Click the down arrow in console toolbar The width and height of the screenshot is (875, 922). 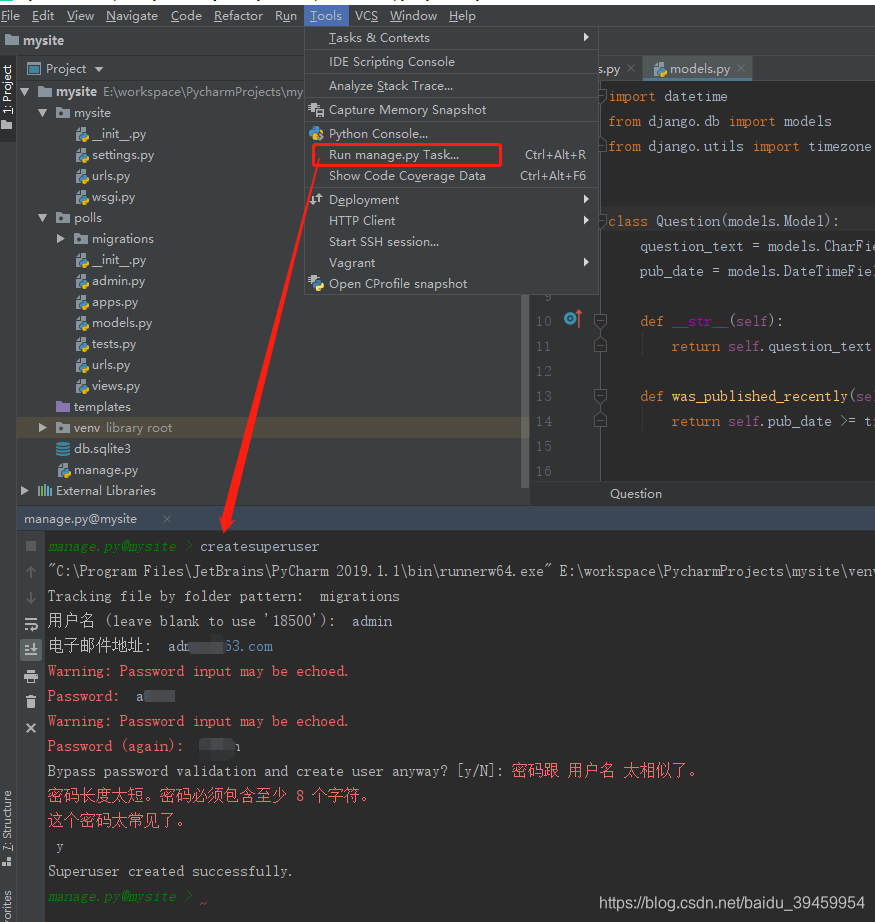pyautogui.click(x=31, y=597)
